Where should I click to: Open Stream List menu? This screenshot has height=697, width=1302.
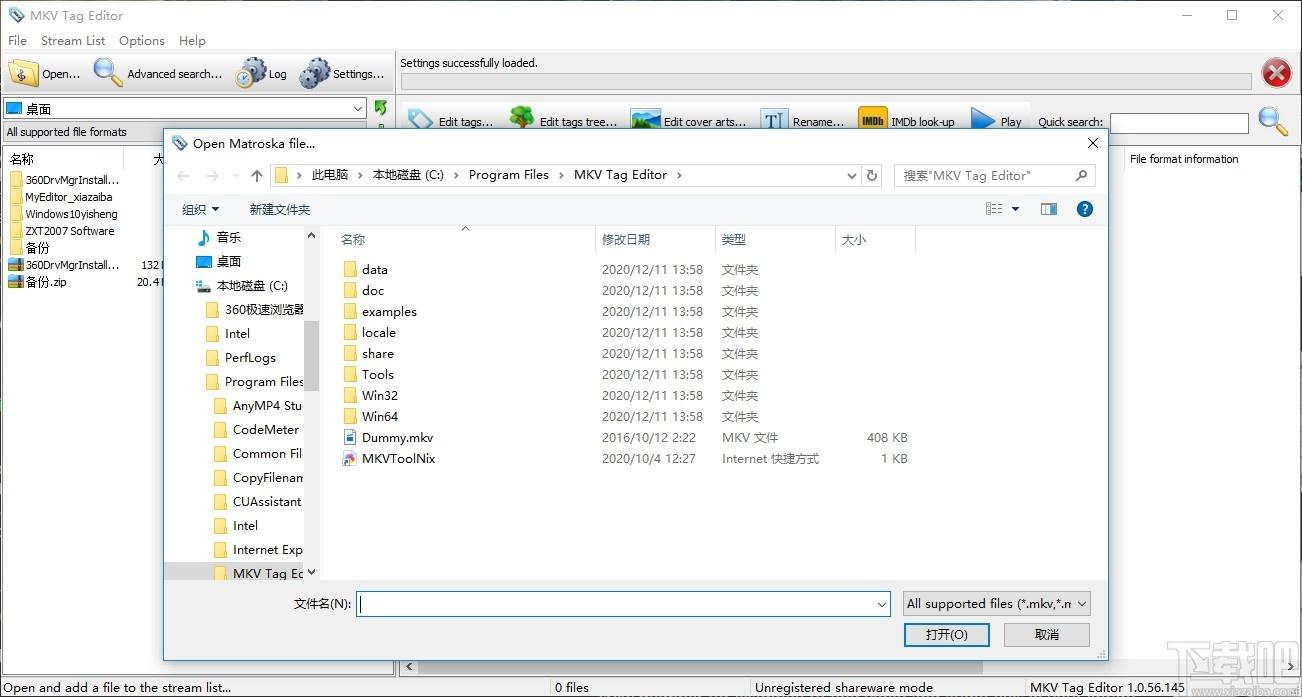pyautogui.click(x=73, y=41)
